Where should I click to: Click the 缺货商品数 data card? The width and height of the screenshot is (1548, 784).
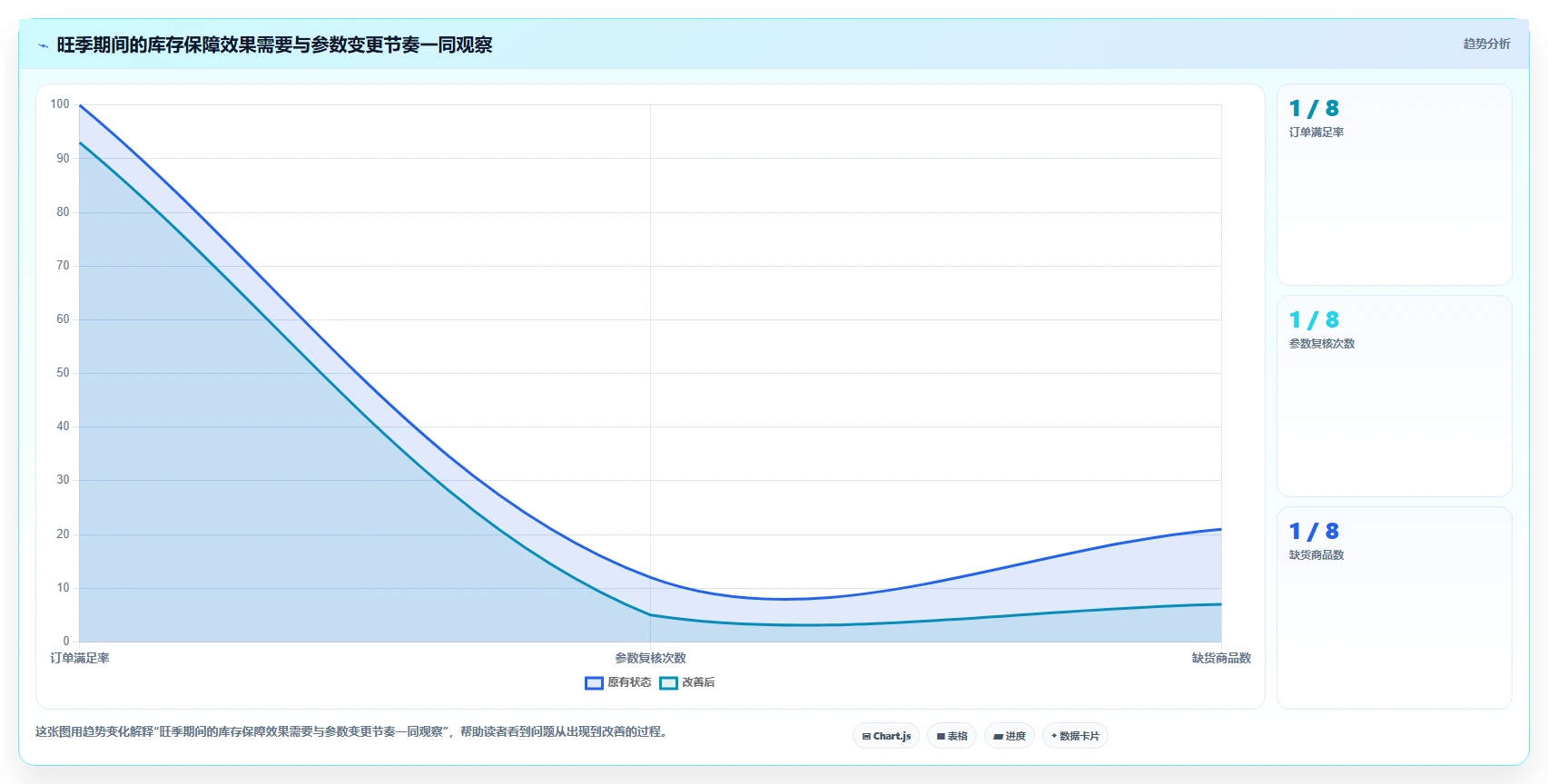[1394, 608]
